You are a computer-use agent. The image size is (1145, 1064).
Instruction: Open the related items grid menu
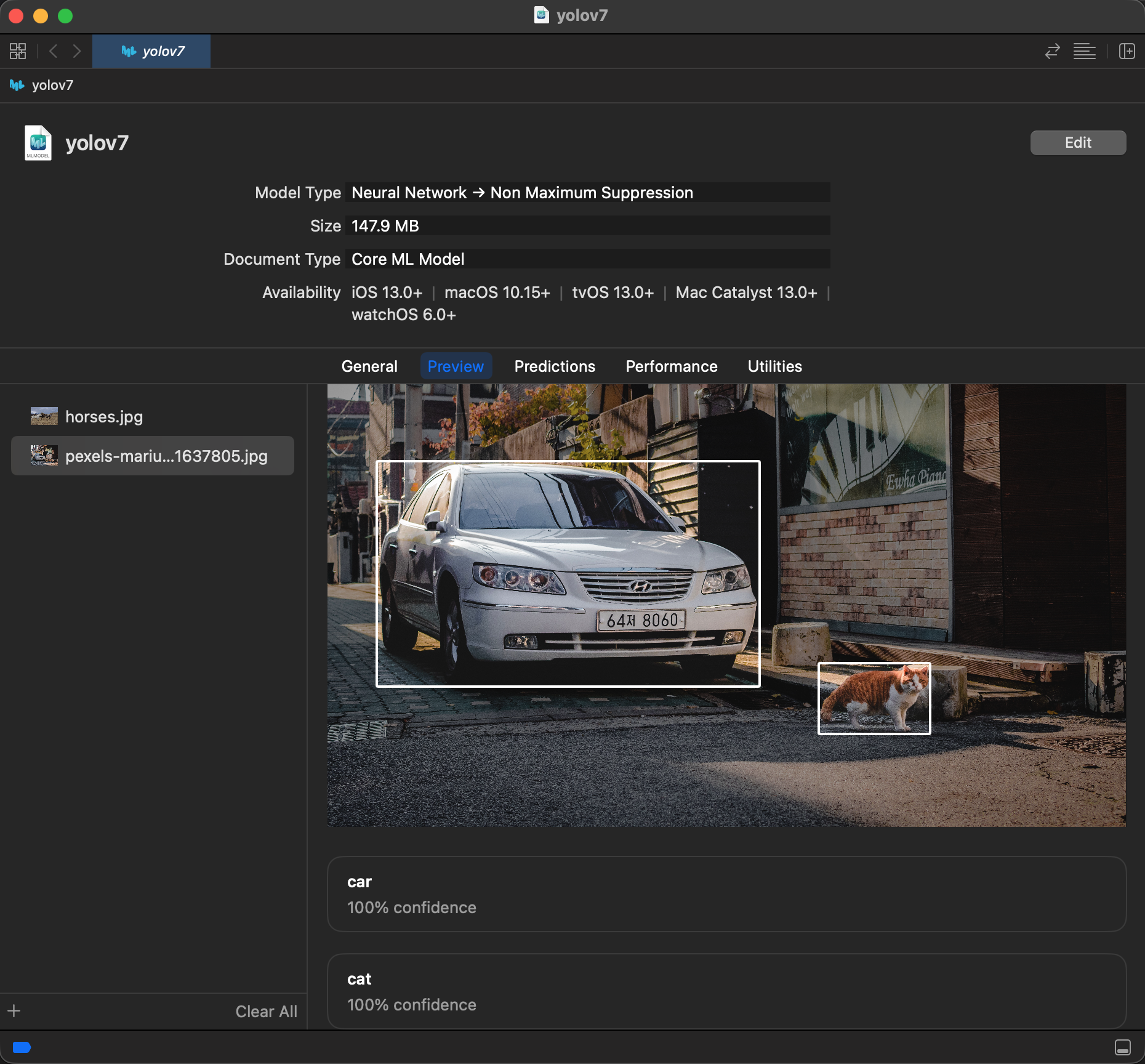click(x=18, y=51)
